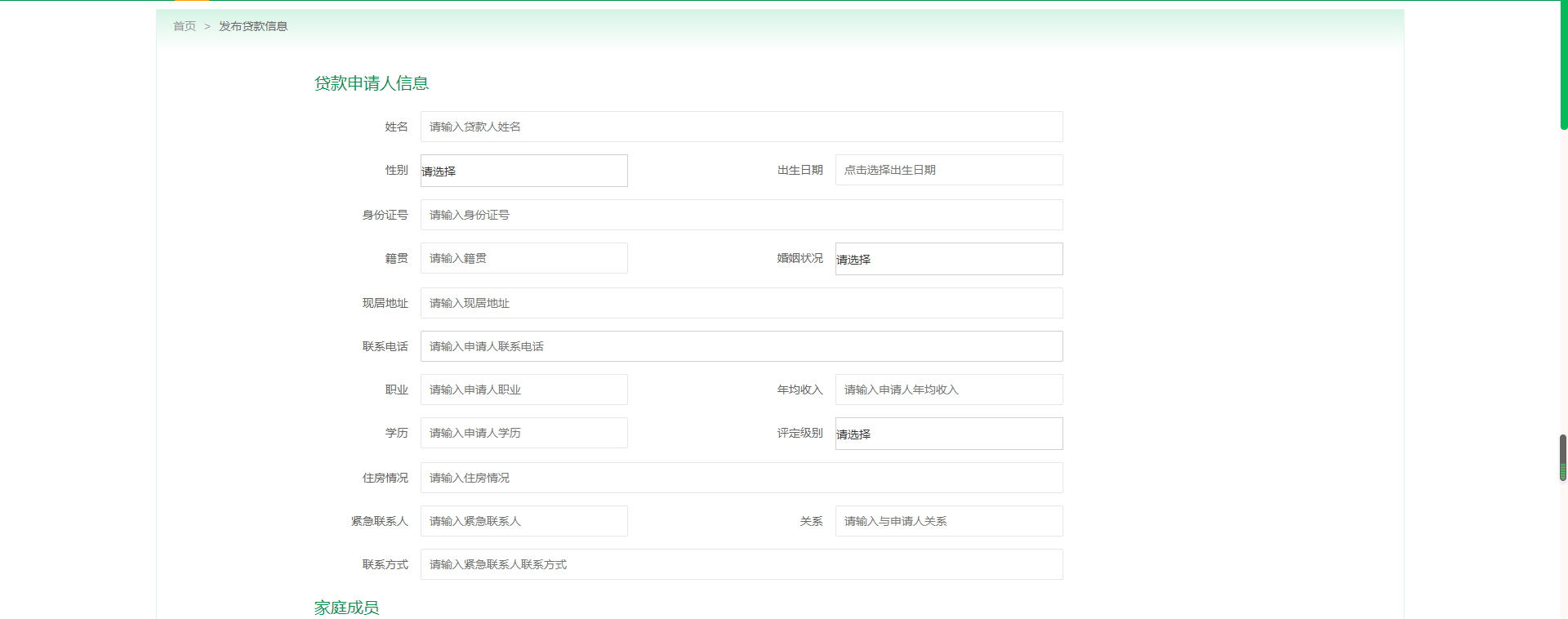
Task: Click the 身份证号 ID number input
Action: (741, 215)
